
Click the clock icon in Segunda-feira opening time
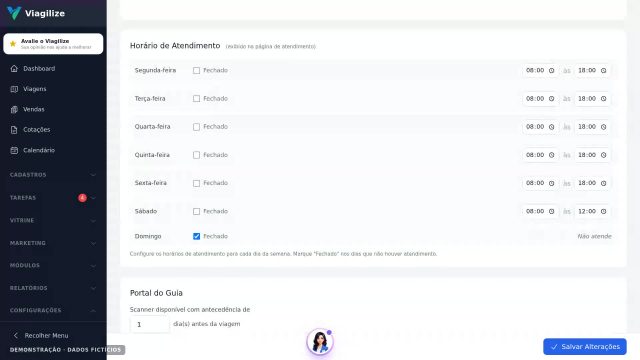tap(551, 71)
